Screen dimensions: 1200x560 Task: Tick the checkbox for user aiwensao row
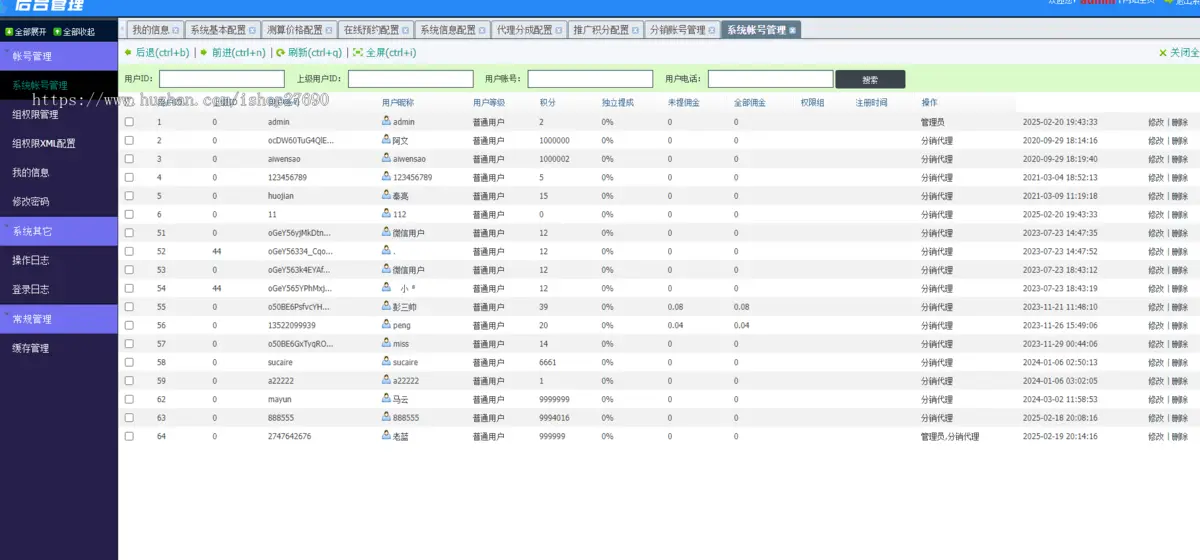(x=128, y=159)
